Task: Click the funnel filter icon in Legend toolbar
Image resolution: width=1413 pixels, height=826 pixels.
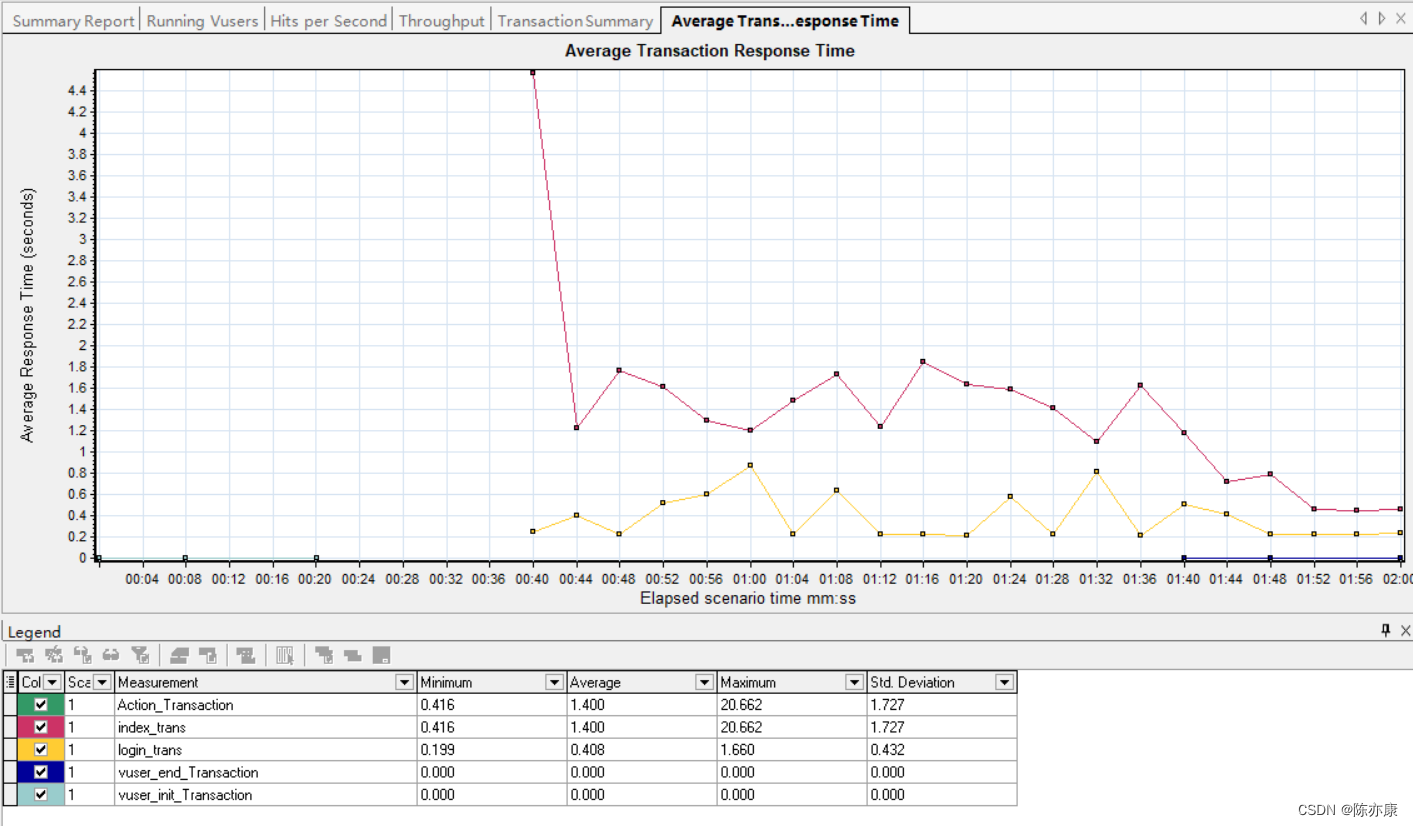Action: click(140, 655)
